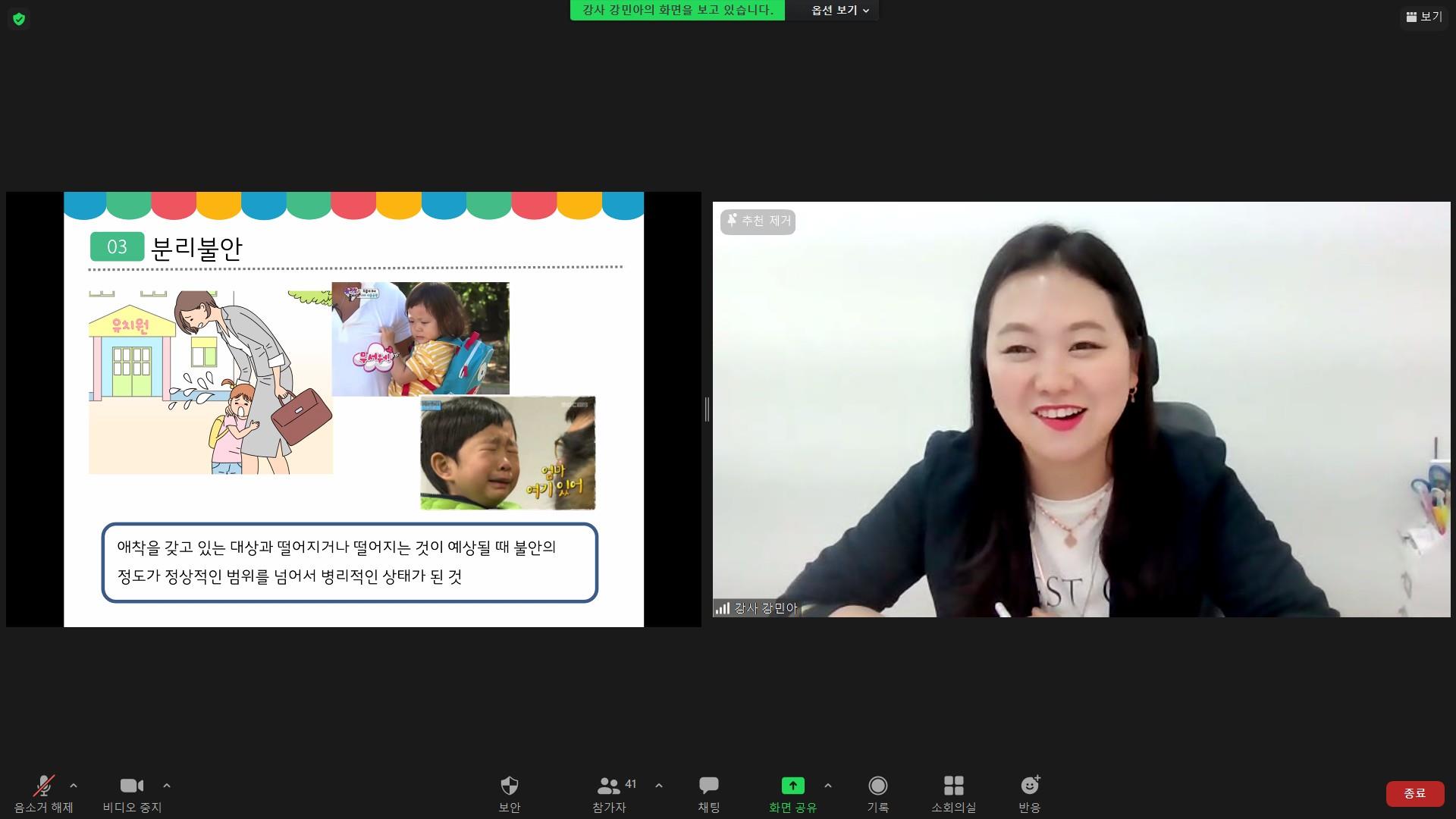Unmute microphone with 음소거 해제 button
Screen dimensions: 1456x819
tap(43, 786)
